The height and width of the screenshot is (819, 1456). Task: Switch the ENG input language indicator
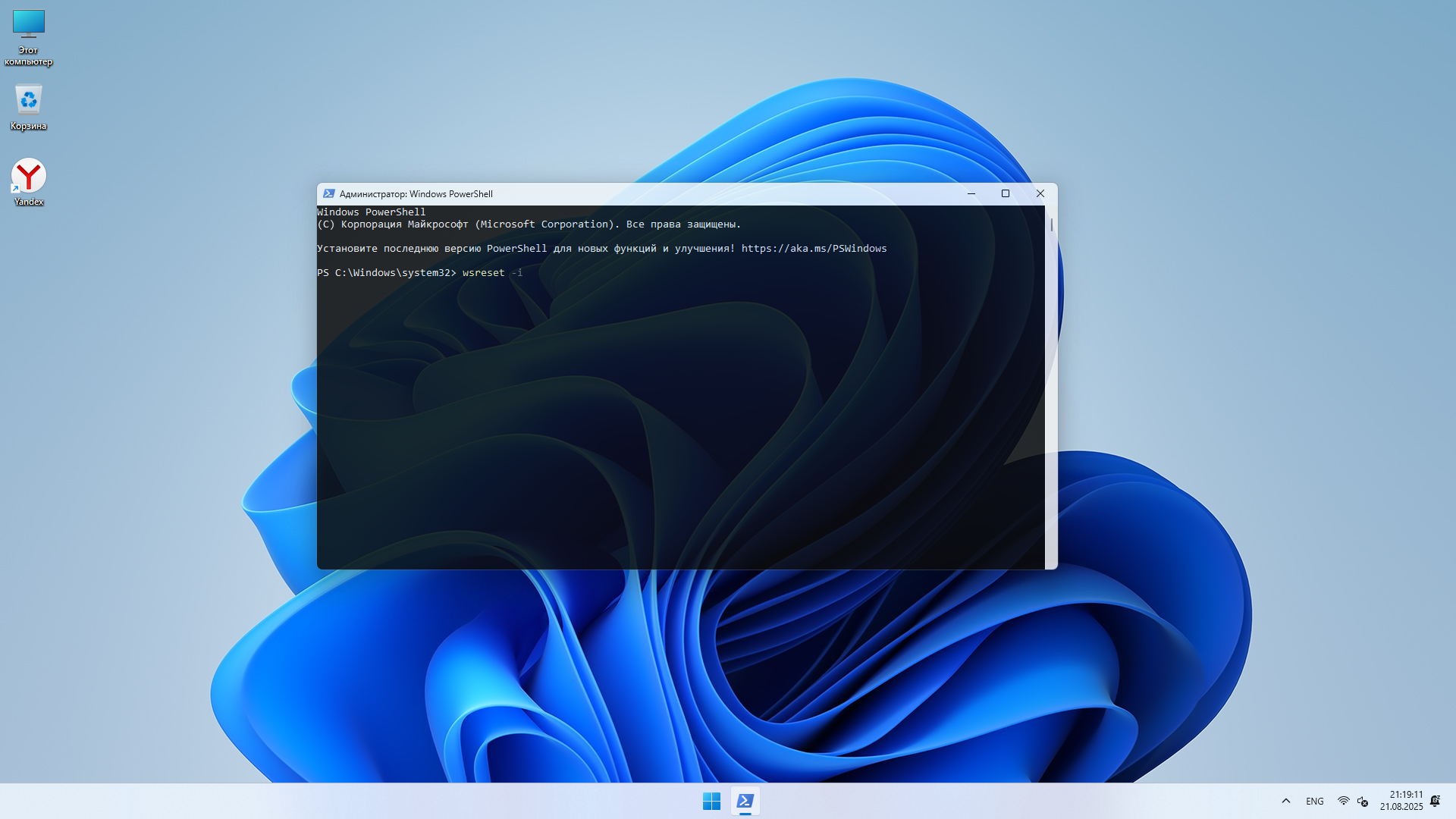pyautogui.click(x=1315, y=801)
